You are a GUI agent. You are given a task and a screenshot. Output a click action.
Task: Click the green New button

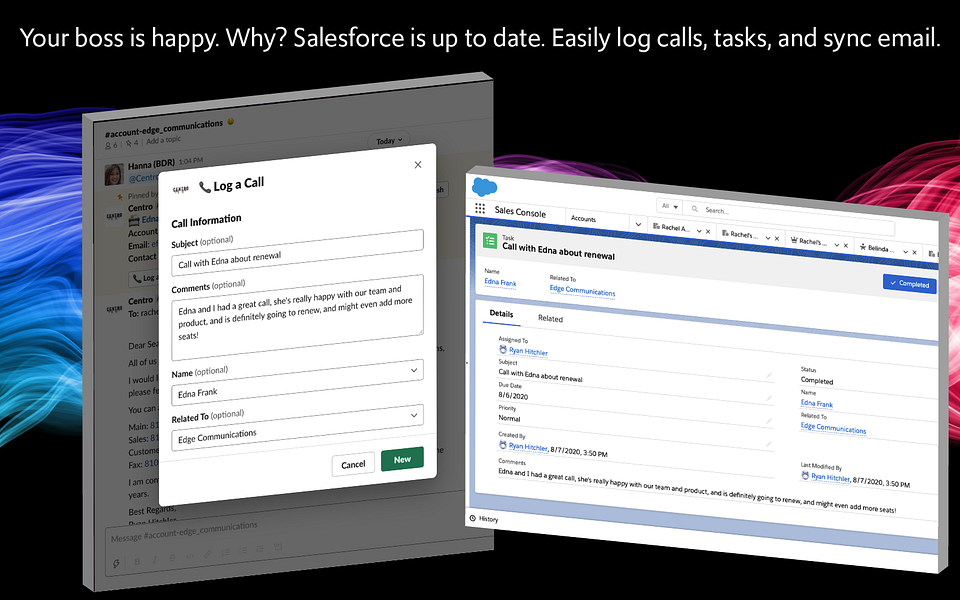402,459
